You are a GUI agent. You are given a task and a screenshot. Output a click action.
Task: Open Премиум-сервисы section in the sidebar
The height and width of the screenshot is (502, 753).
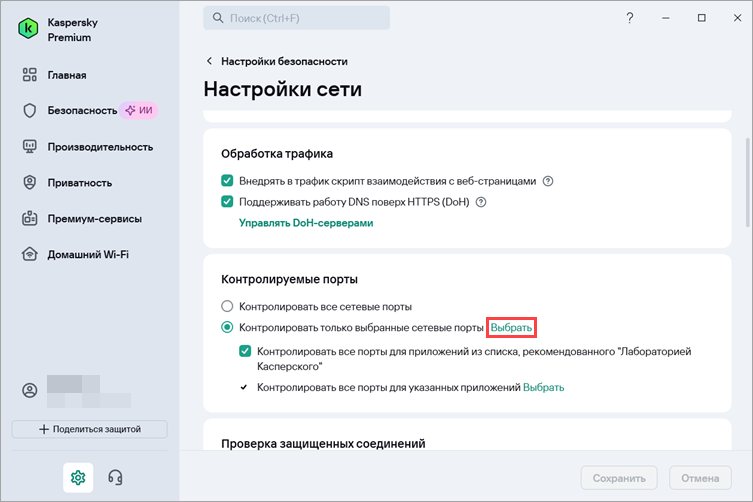point(94,219)
